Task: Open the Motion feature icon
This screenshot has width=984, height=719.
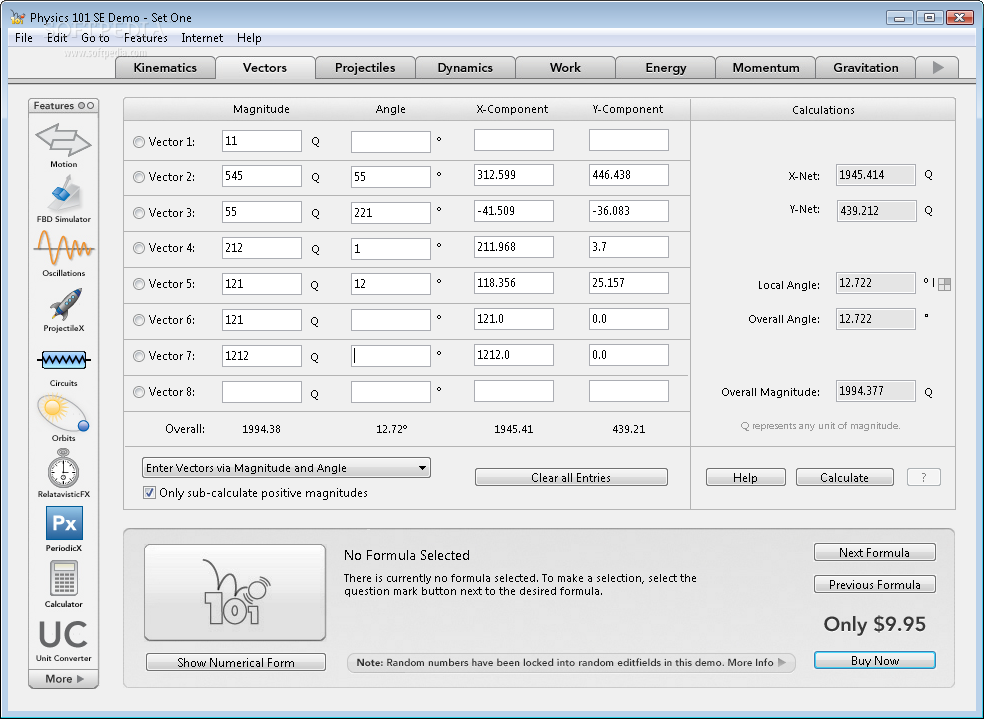Action: tap(63, 140)
